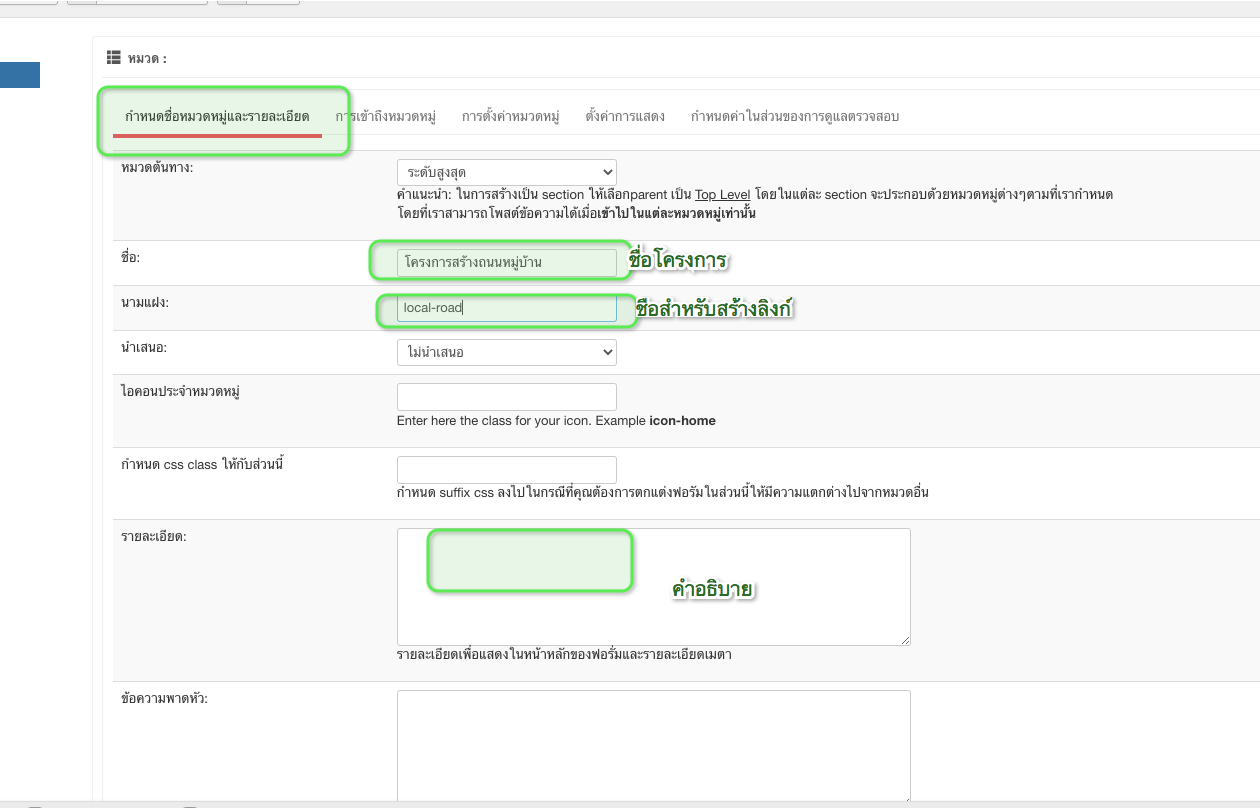Open the นำเสนอ dropdown set to ไม่นำเสนอ

(506, 352)
